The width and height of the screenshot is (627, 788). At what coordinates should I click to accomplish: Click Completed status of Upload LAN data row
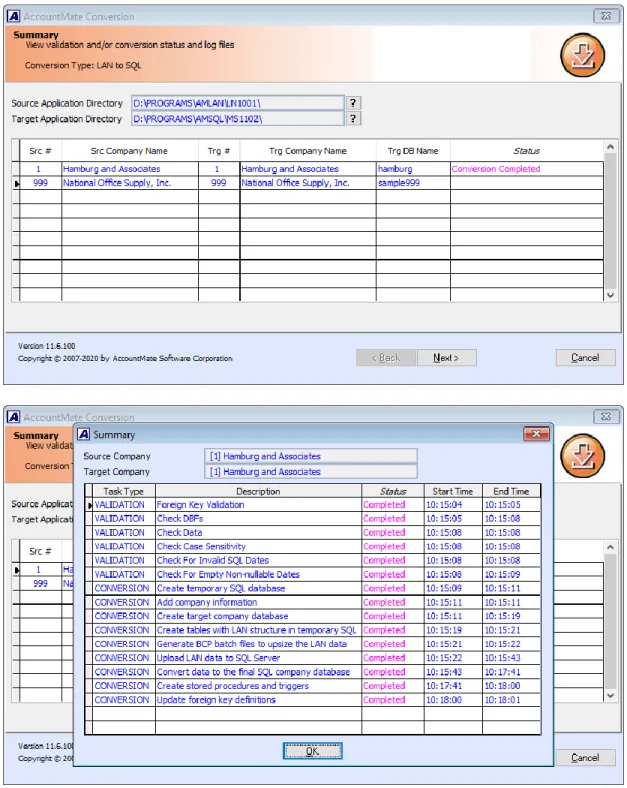click(x=393, y=658)
